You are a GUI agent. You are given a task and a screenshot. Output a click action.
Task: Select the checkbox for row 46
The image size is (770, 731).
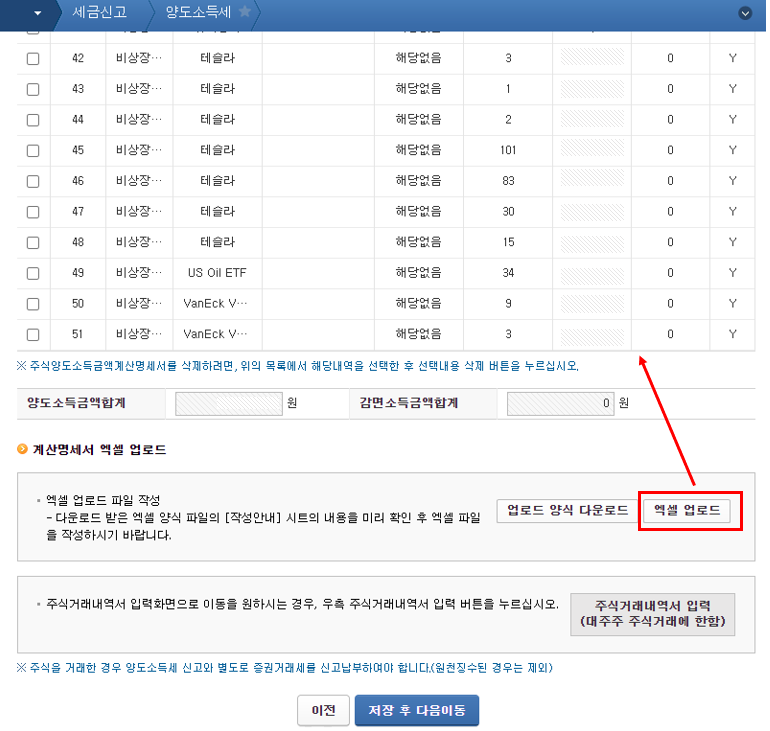pyautogui.click(x=33, y=181)
